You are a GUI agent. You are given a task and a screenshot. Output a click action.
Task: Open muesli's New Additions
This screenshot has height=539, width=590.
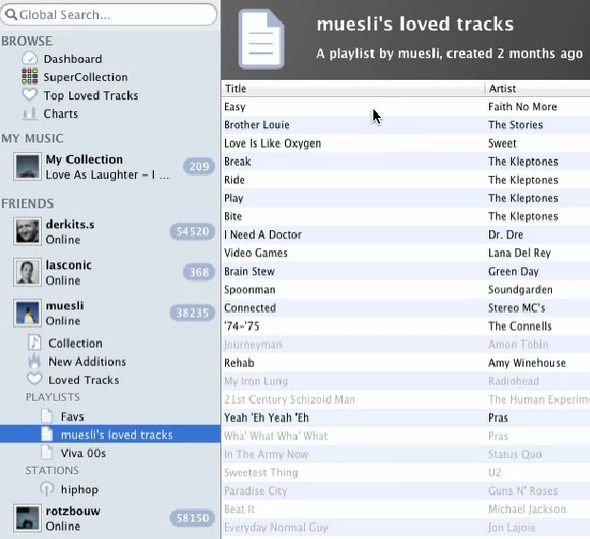(x=87, y=362)
